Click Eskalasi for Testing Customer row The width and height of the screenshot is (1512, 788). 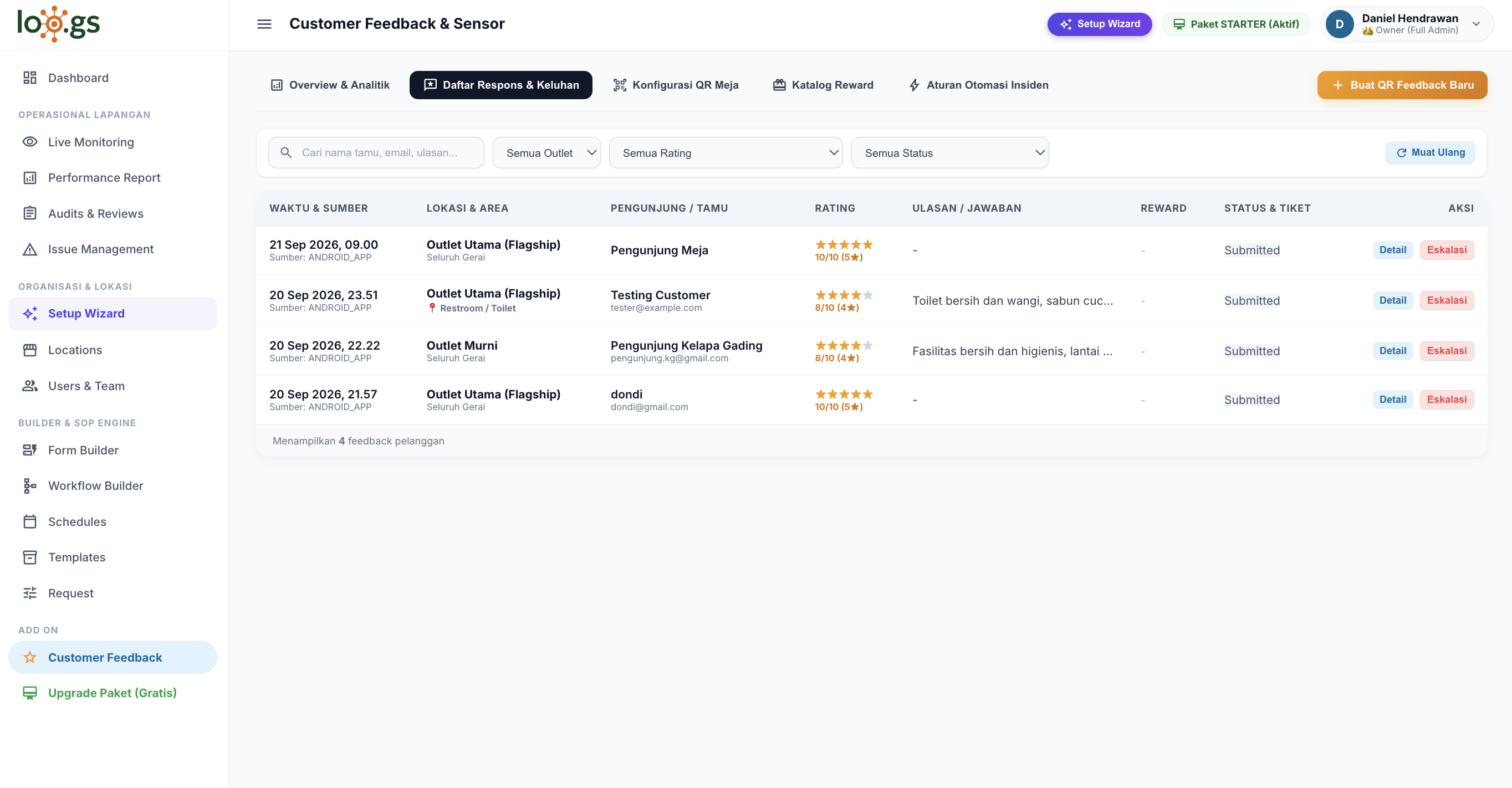[x=1446, y=300]
